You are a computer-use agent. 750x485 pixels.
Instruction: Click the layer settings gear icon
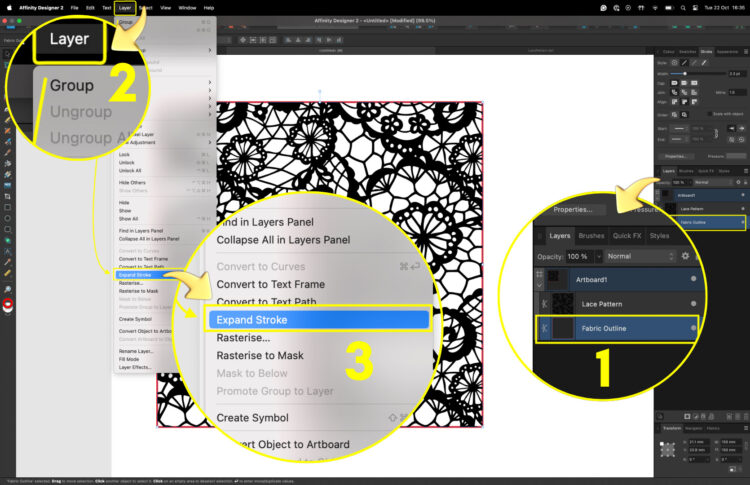point(737,183)
